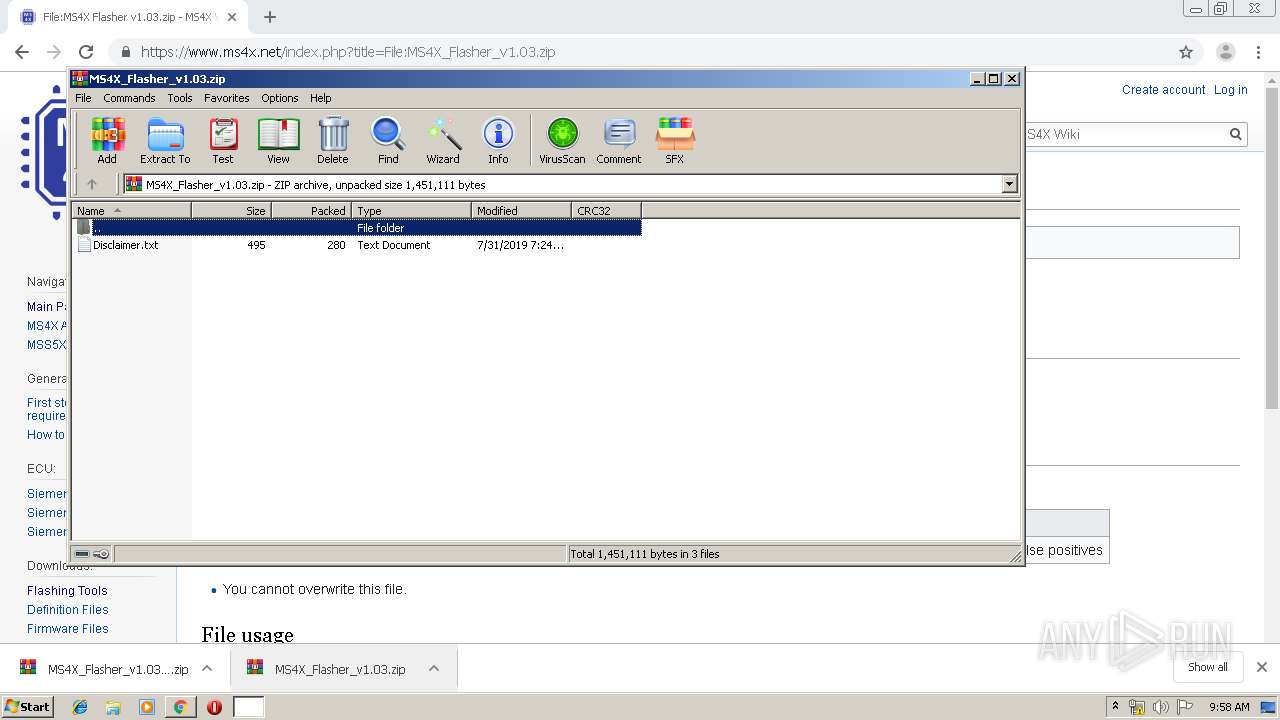Open the Comment tool
This screenshot has width=1280, height=720.
(x=619, y=140)
